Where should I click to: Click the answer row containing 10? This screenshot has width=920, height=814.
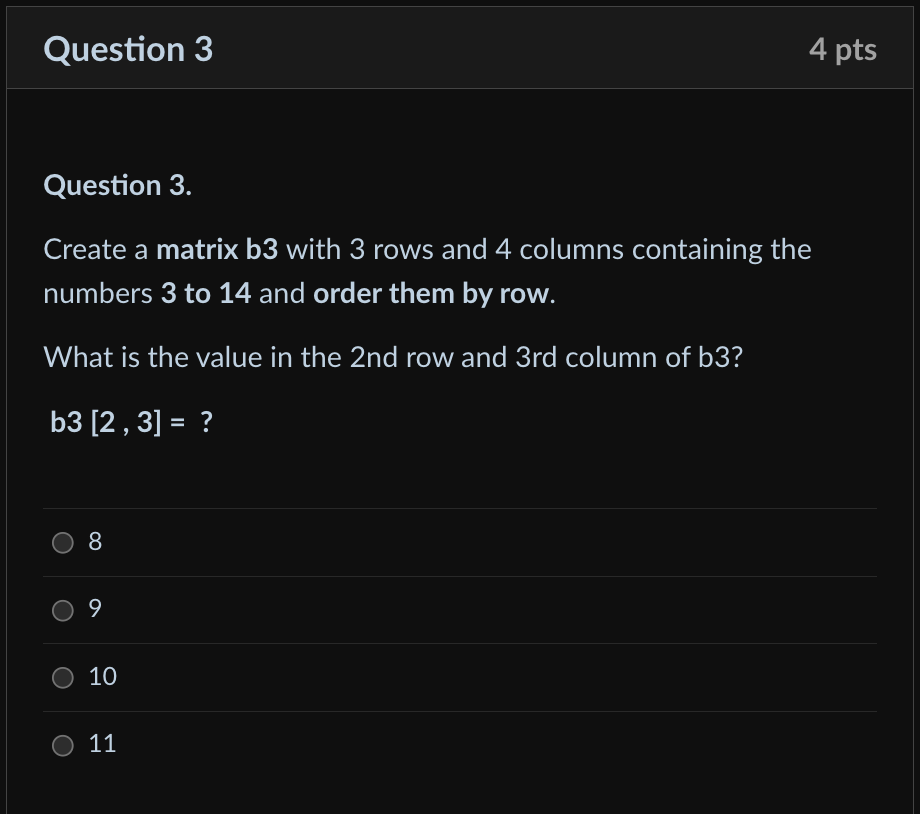coord(460,677)
